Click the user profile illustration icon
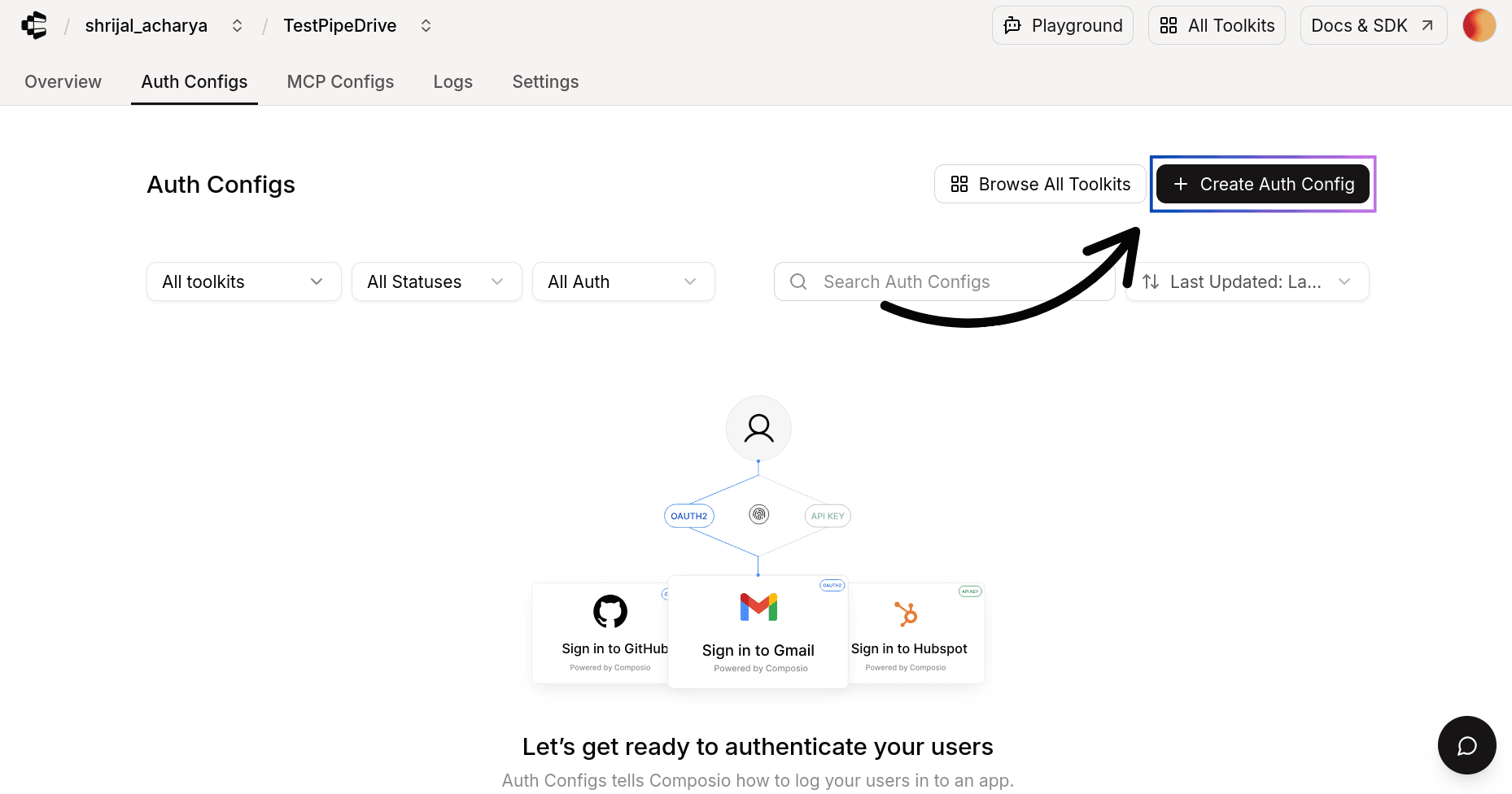 click(x=758, y=428)
